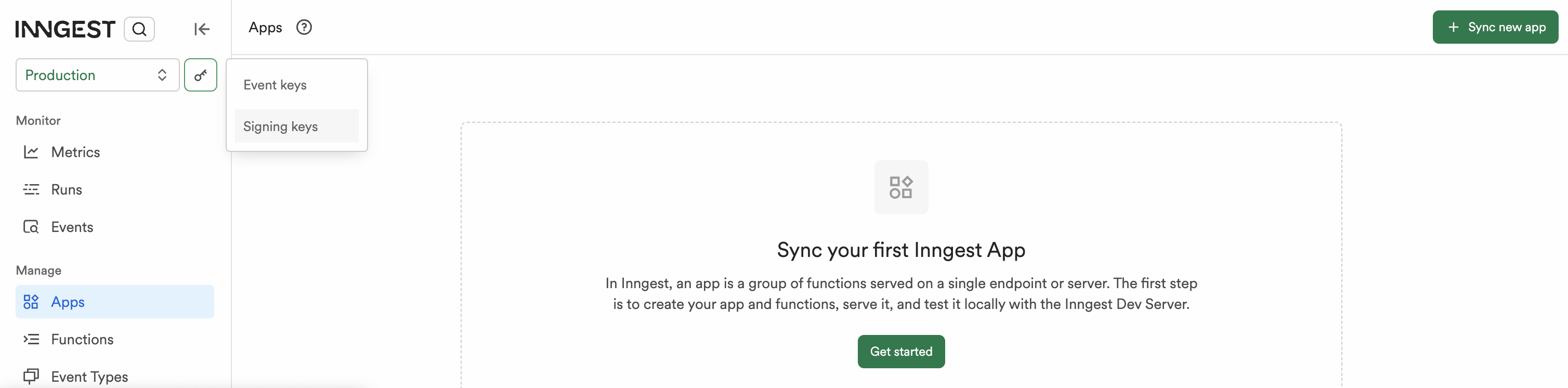Click the search magnifier icon
Image resolution: width=1568 pixels, height=388 pixels.
(139, 29)
